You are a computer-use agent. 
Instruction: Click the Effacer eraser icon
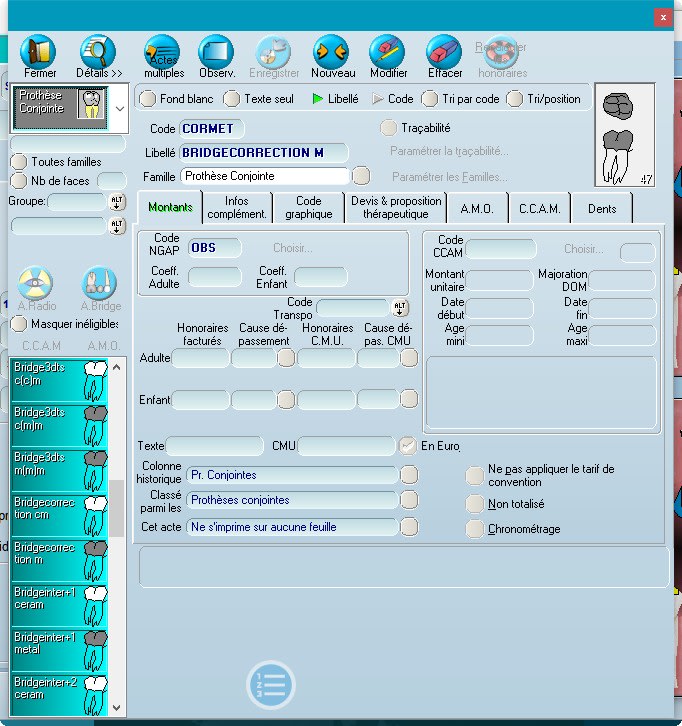(x=444, y=51)
